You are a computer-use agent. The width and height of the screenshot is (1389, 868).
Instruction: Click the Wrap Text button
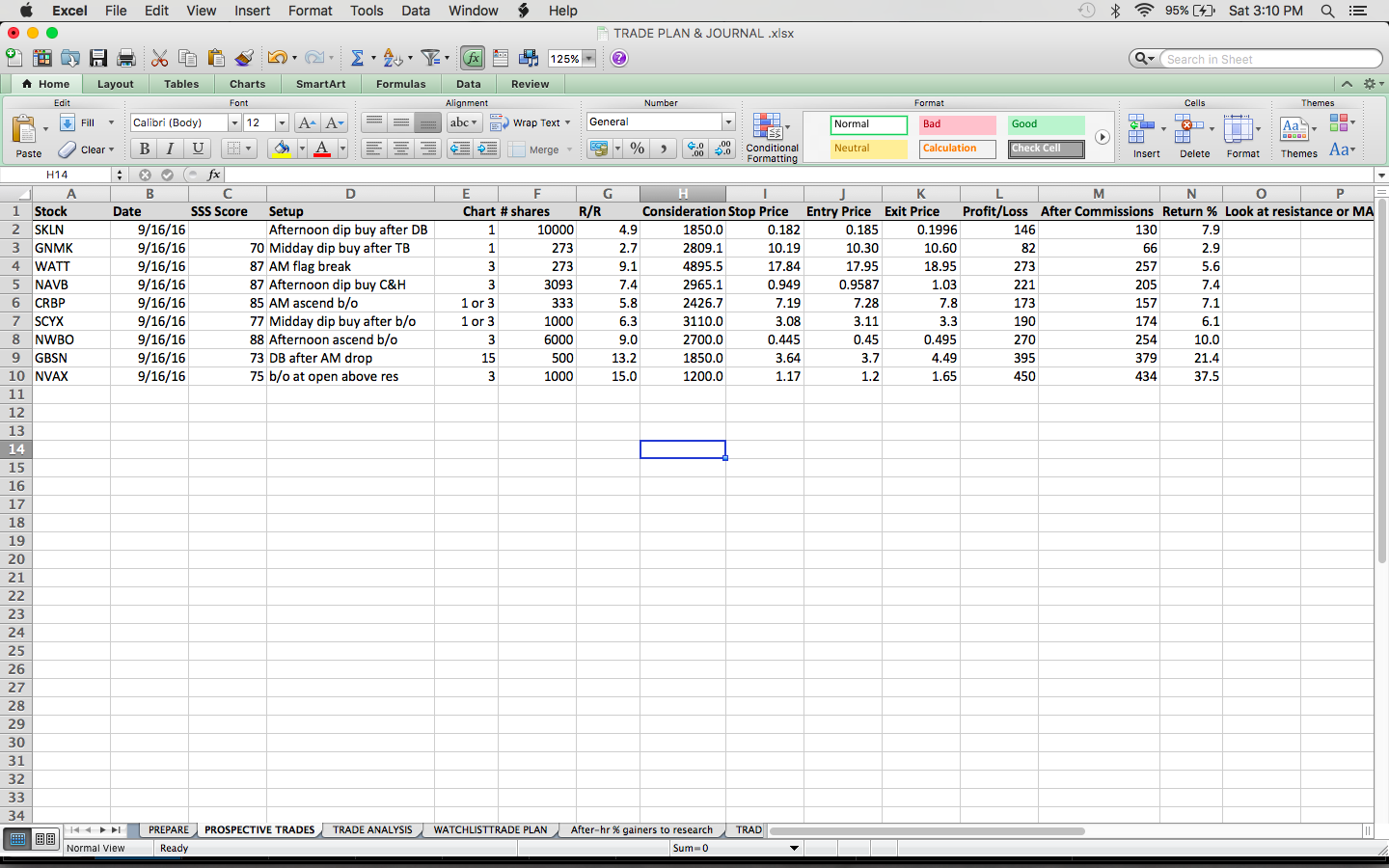tap(530, 122)
